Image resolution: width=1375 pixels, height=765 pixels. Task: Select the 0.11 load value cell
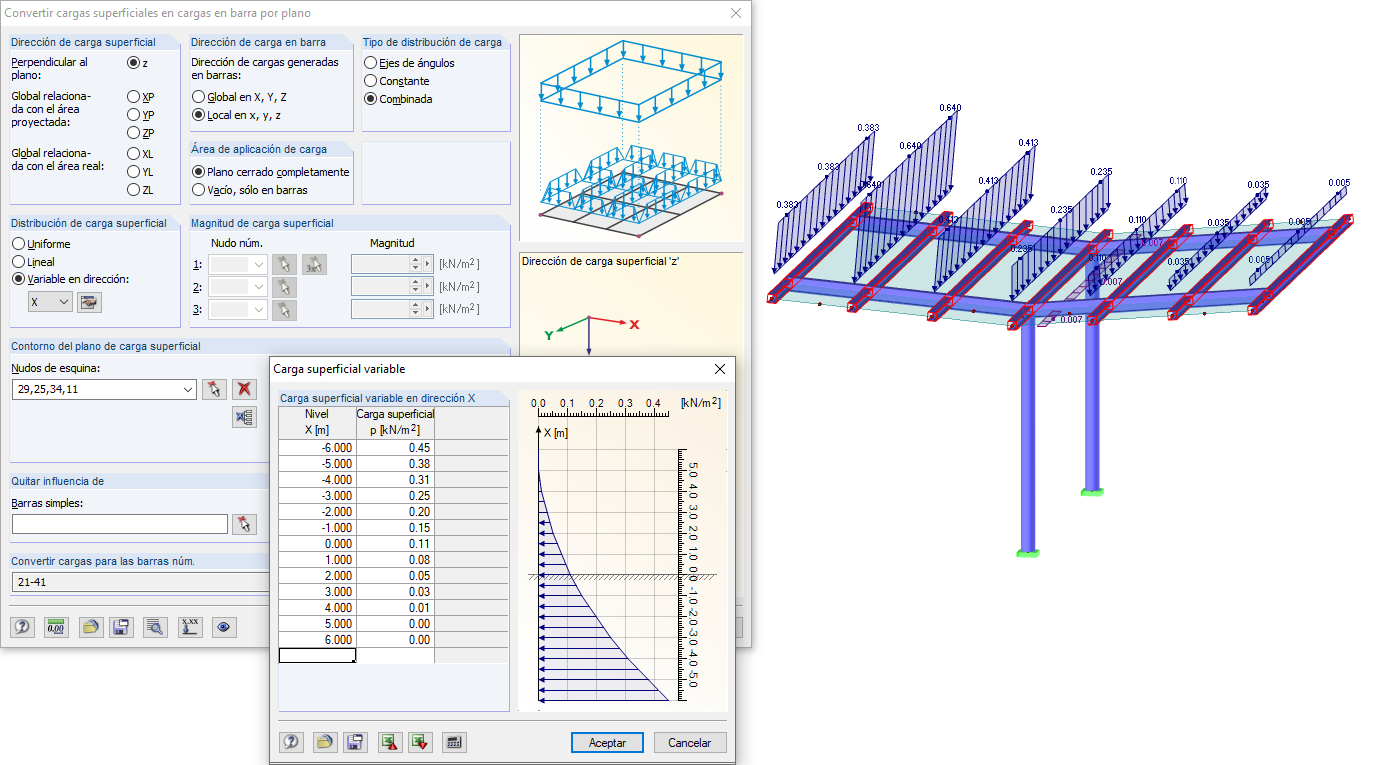395,544
